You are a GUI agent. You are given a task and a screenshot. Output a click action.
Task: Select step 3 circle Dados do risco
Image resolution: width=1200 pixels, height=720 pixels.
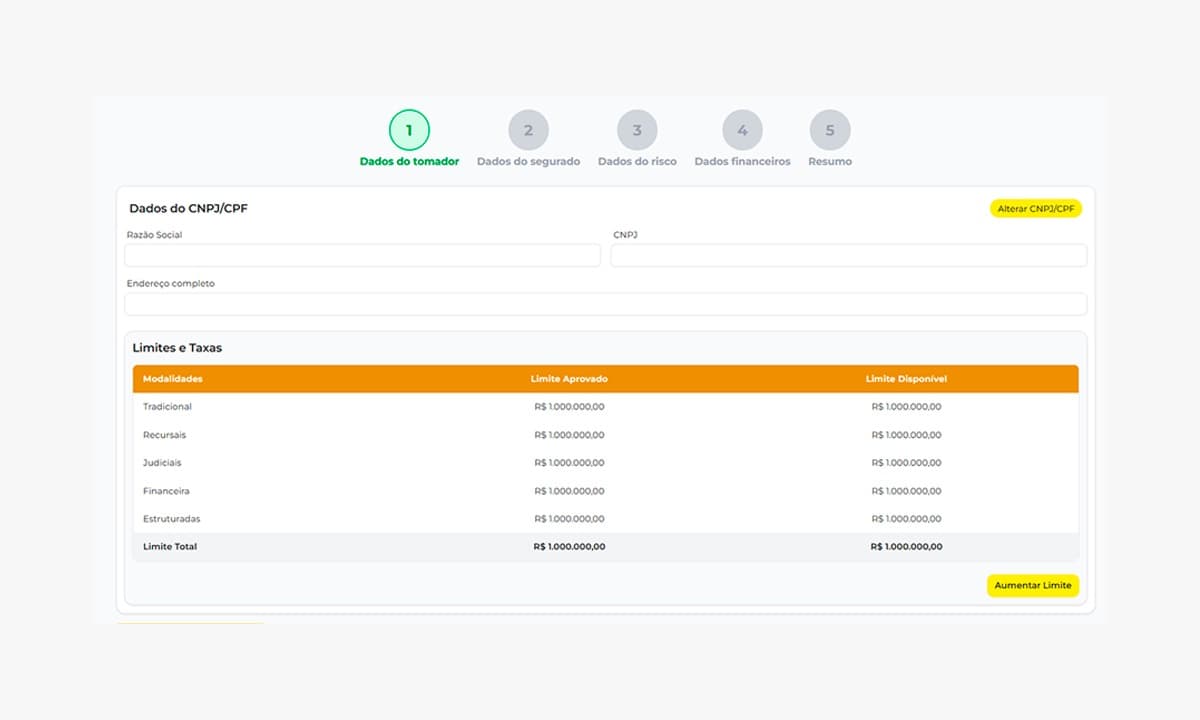click(x=637, y=130)
